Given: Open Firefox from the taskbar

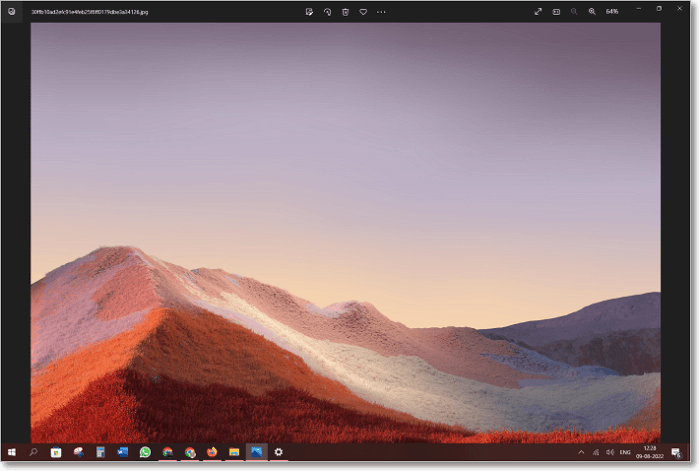Looking at the screenshot, I should tap(212, 452).
